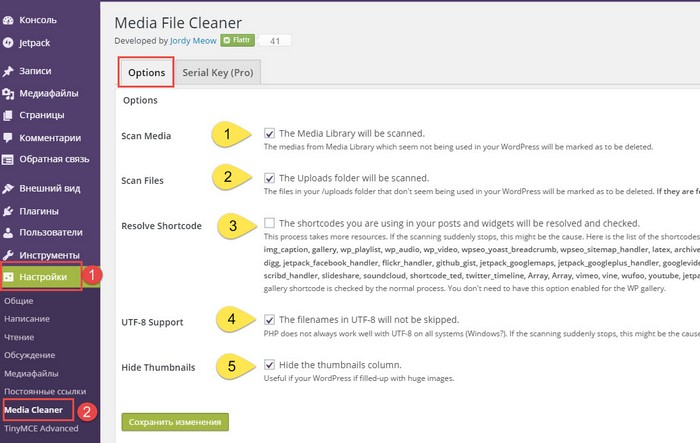Open the TinyMCE Advanced submenu
Image resolution: width=700 pixels, height=443 pixels.
41,428
